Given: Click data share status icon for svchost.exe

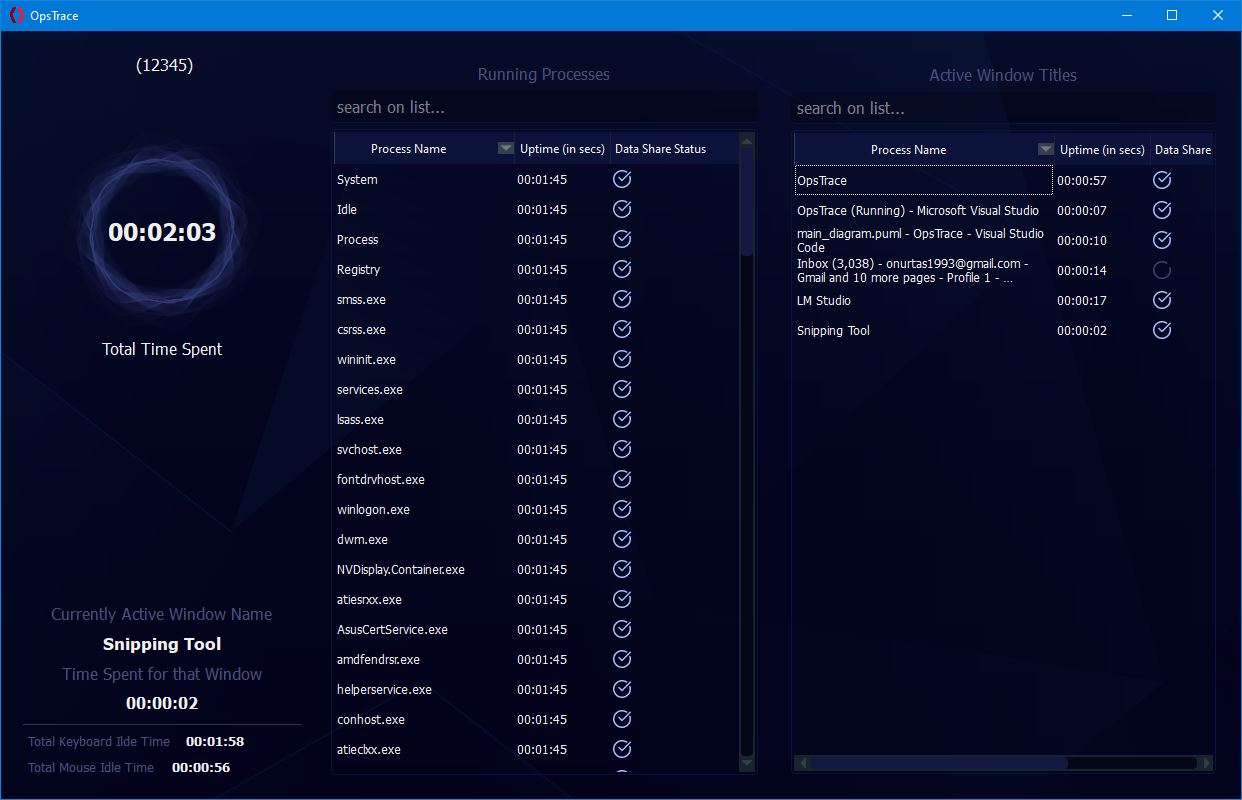Looking at the screenshot, I should coord(622,449).
